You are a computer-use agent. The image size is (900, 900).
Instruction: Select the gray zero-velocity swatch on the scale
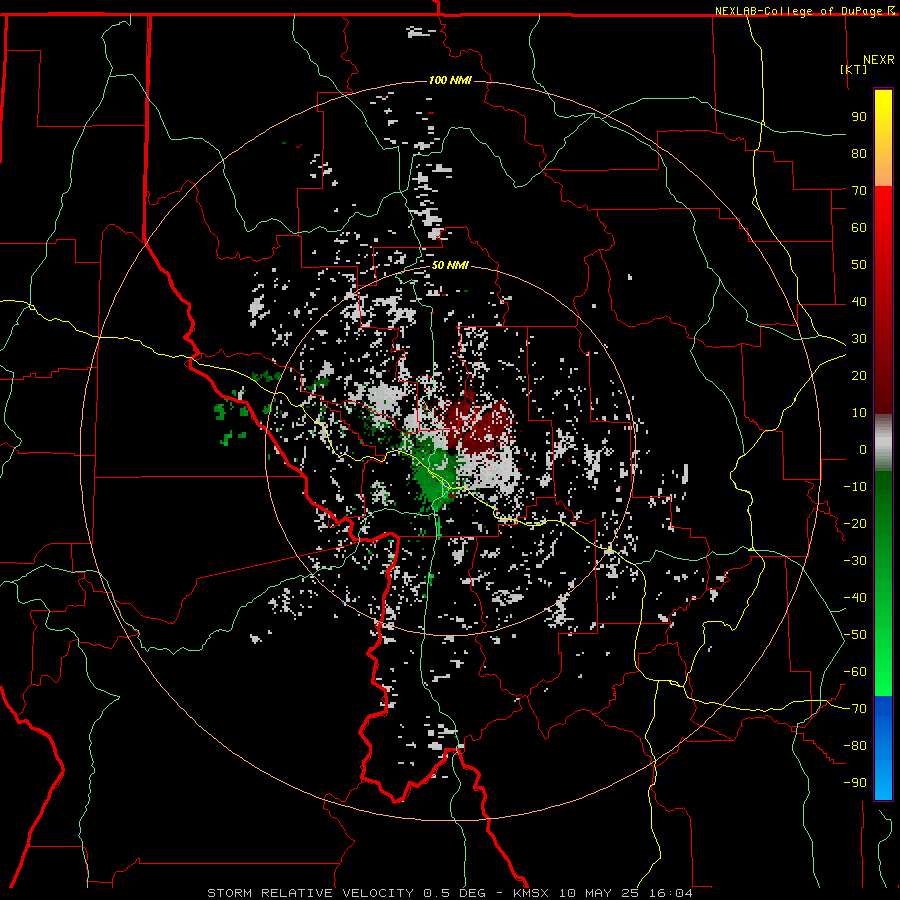pyautogui.click(x=883, y=443)
